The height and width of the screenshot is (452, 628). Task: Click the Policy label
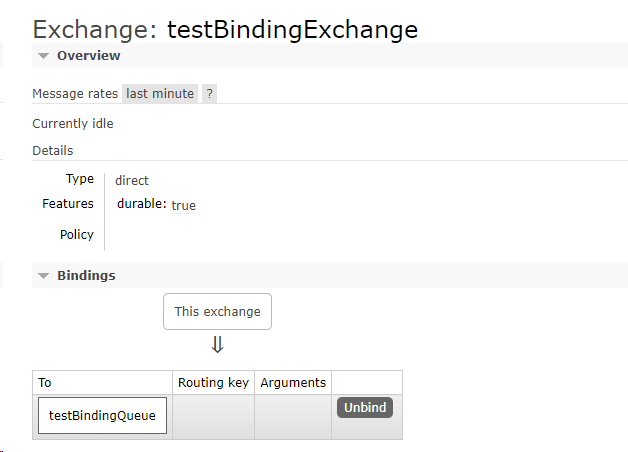77,235
